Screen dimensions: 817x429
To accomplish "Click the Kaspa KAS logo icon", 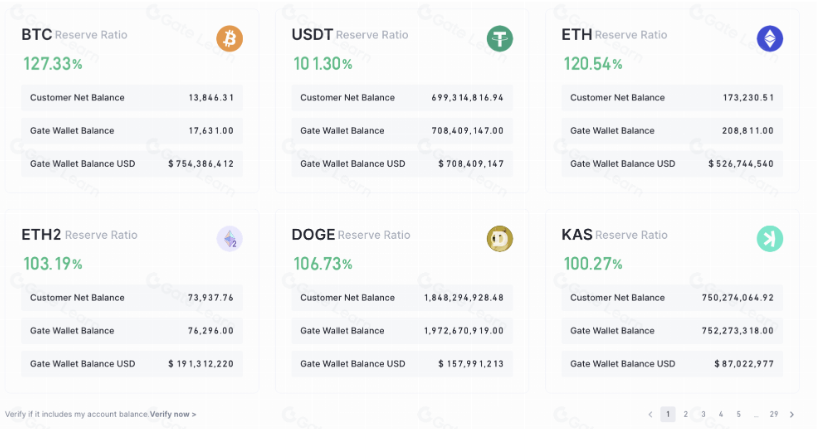I will point(769,239).
